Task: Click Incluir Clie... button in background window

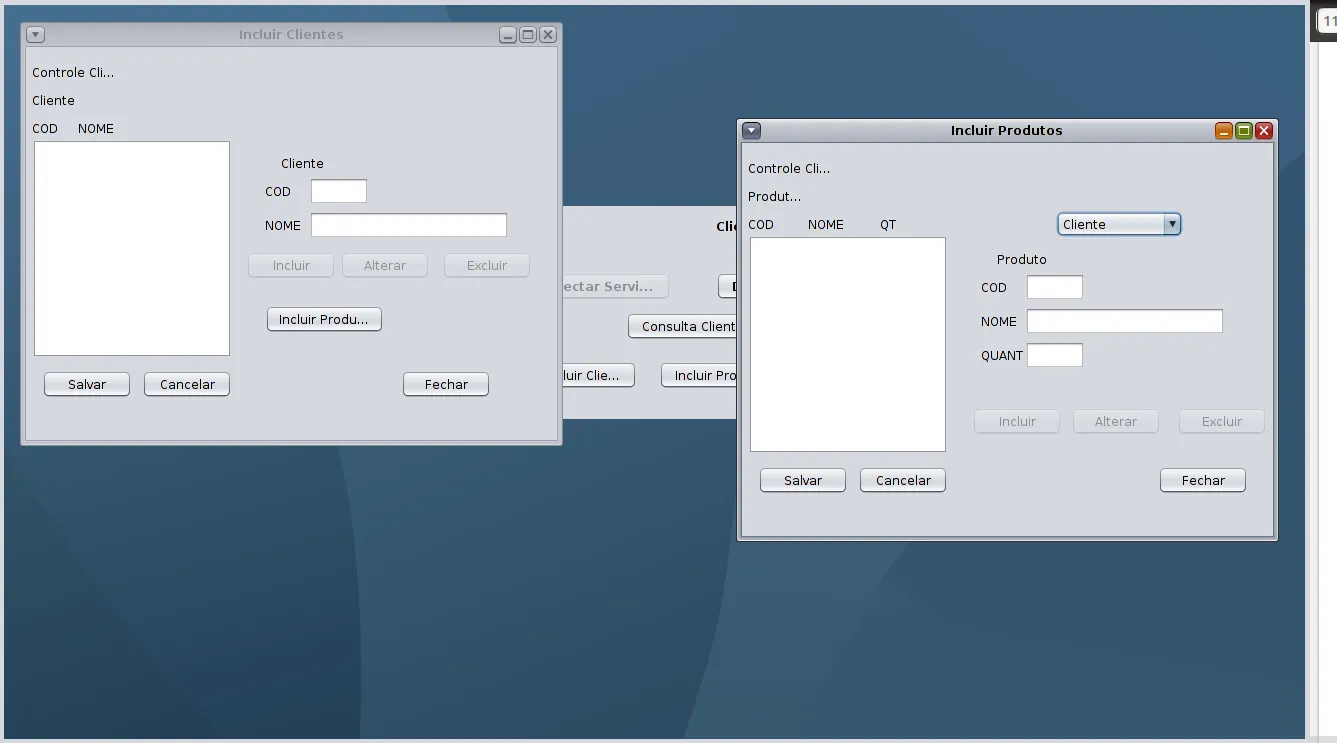Action: 599,375
